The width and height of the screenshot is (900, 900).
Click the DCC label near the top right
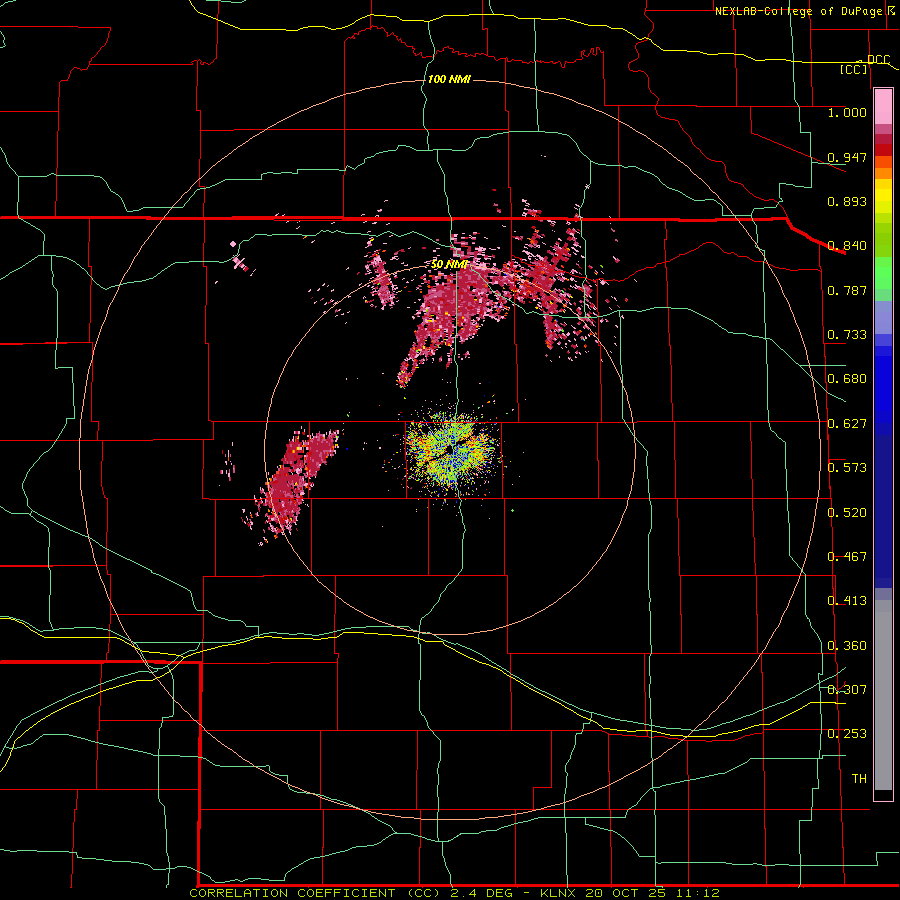click(x=878, y=60)
